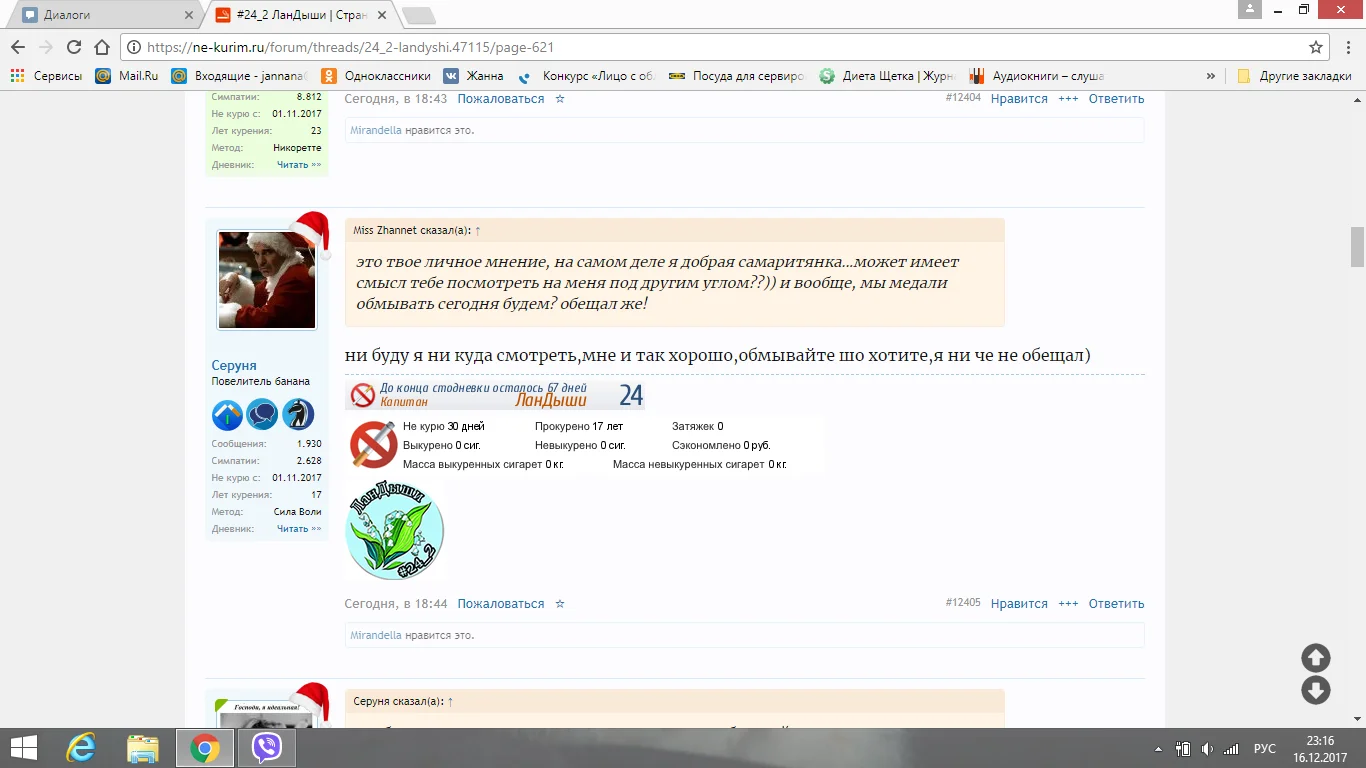Open the Аудиокниги bookmark
1366x768 pixels.
1036,76
